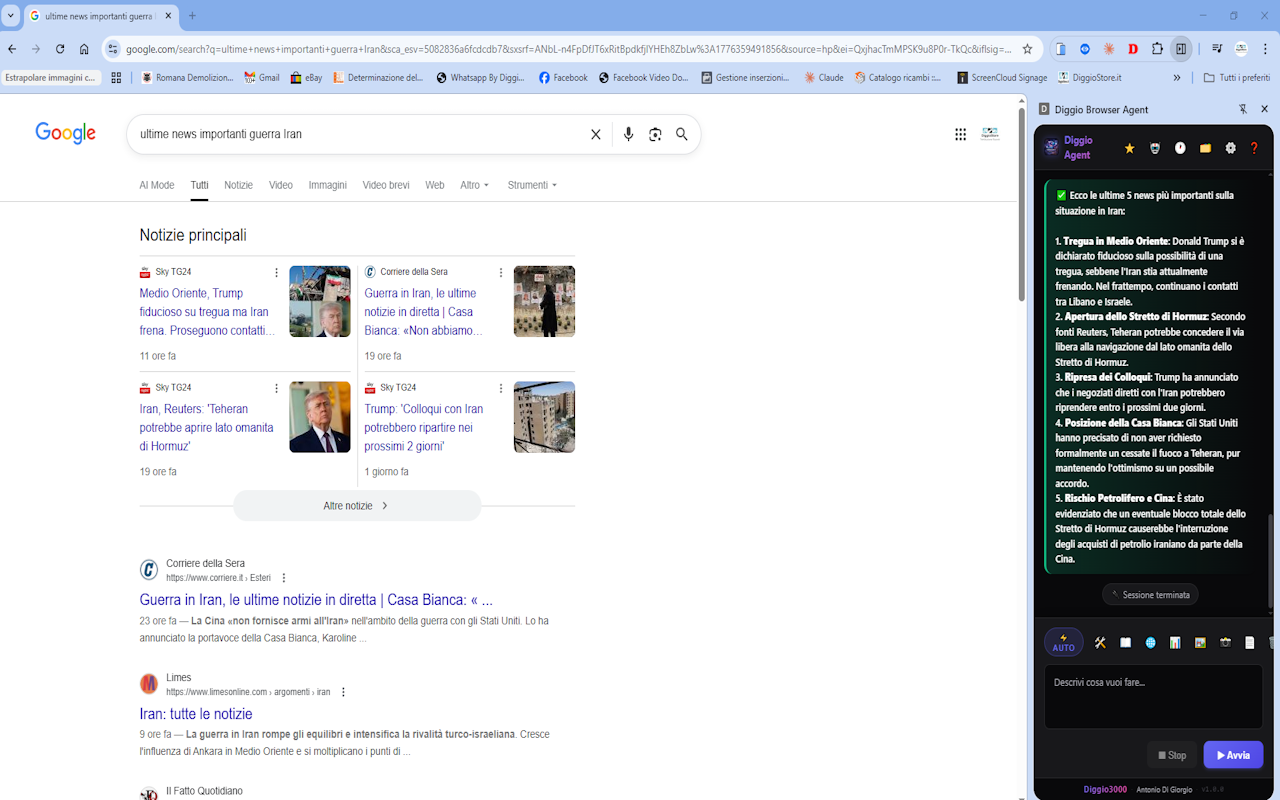Click the globe icon in agent toolbar
Screen dimensions: 1280x800
tap(1150, 643)
